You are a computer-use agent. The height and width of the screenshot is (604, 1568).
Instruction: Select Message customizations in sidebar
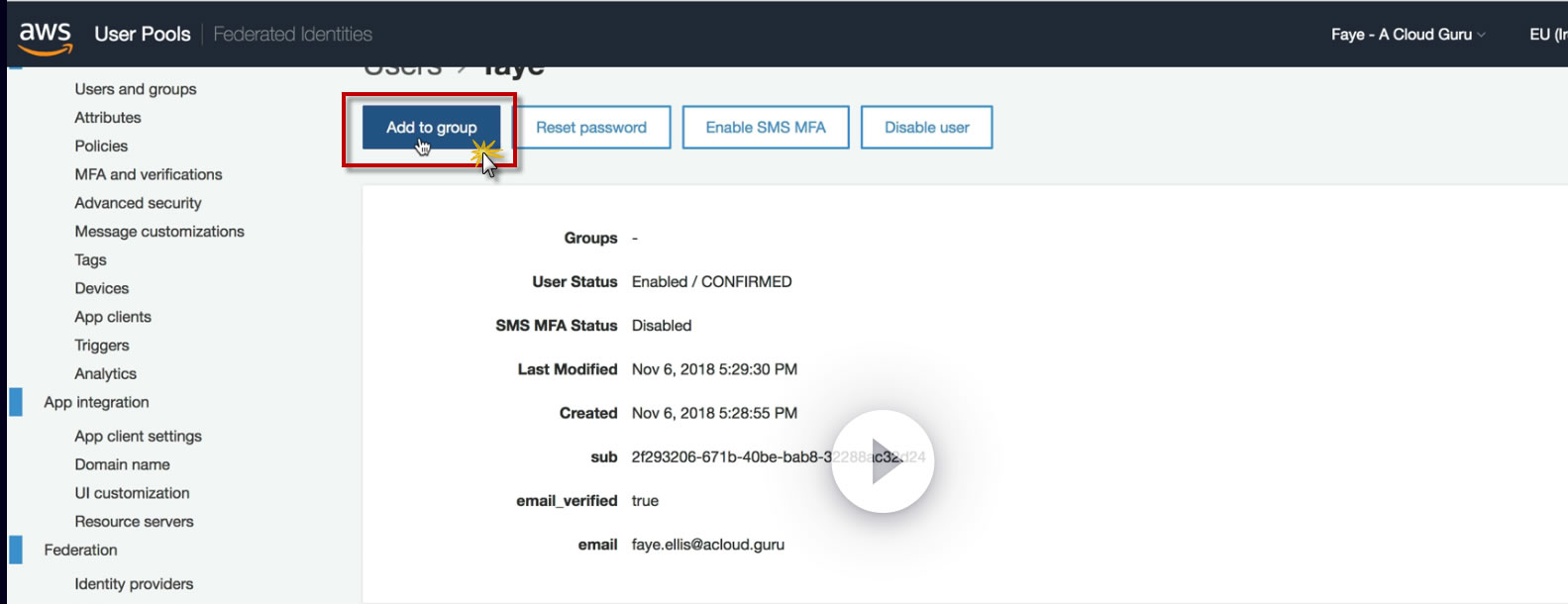(159, 232)
